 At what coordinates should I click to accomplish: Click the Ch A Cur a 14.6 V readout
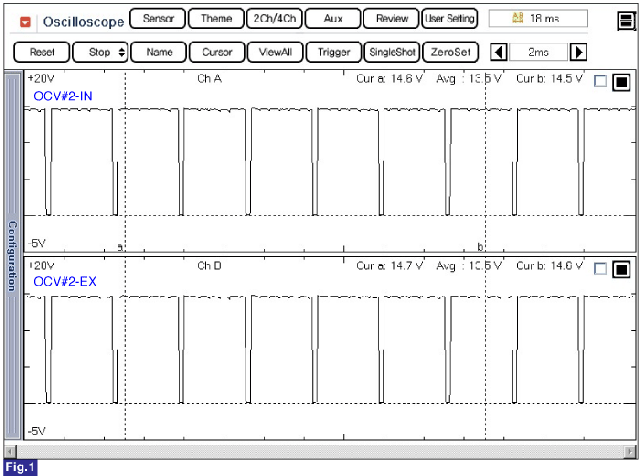pyautogui.click(x=389, y=78)
